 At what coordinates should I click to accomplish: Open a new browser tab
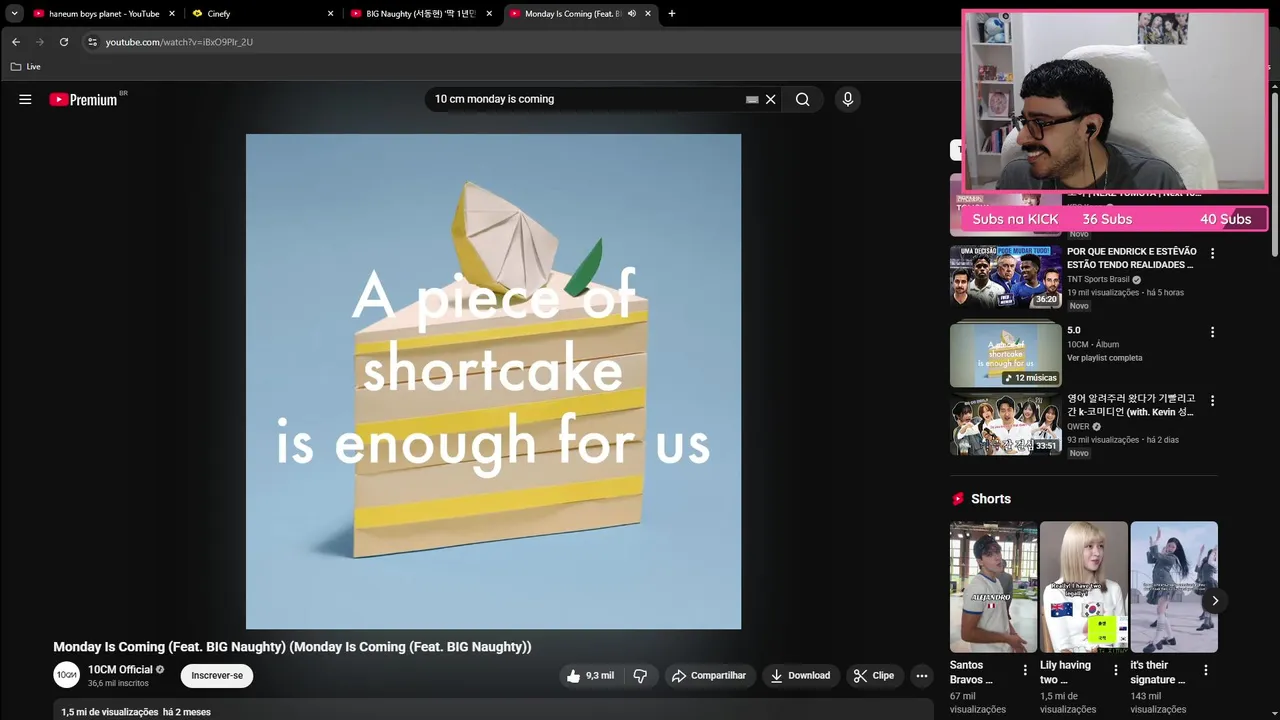pyautogui.click(x=672, y=14)
